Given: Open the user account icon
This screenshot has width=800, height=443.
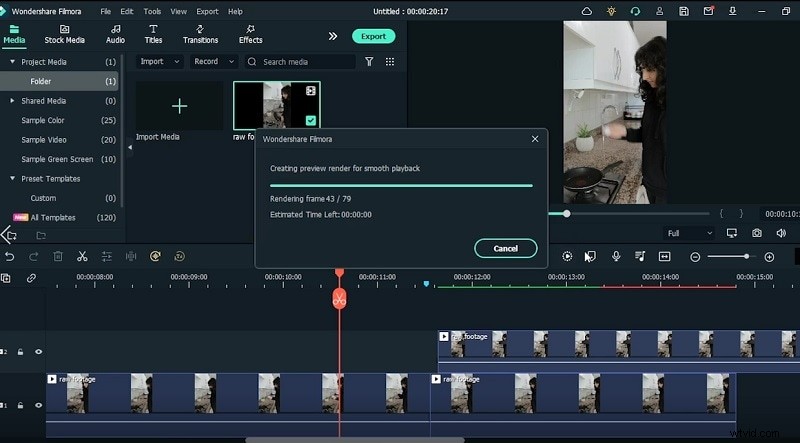Looking at the screenshot, I should (x=660, y=11).
